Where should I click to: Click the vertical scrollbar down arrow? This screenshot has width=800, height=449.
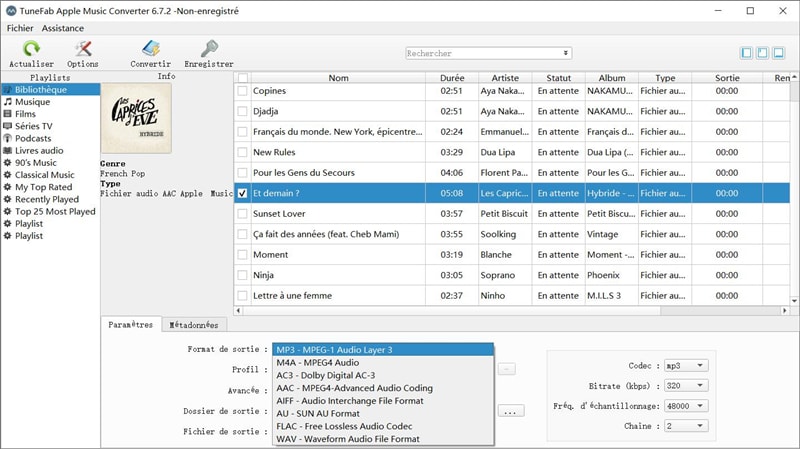click(x=794, y=301)
